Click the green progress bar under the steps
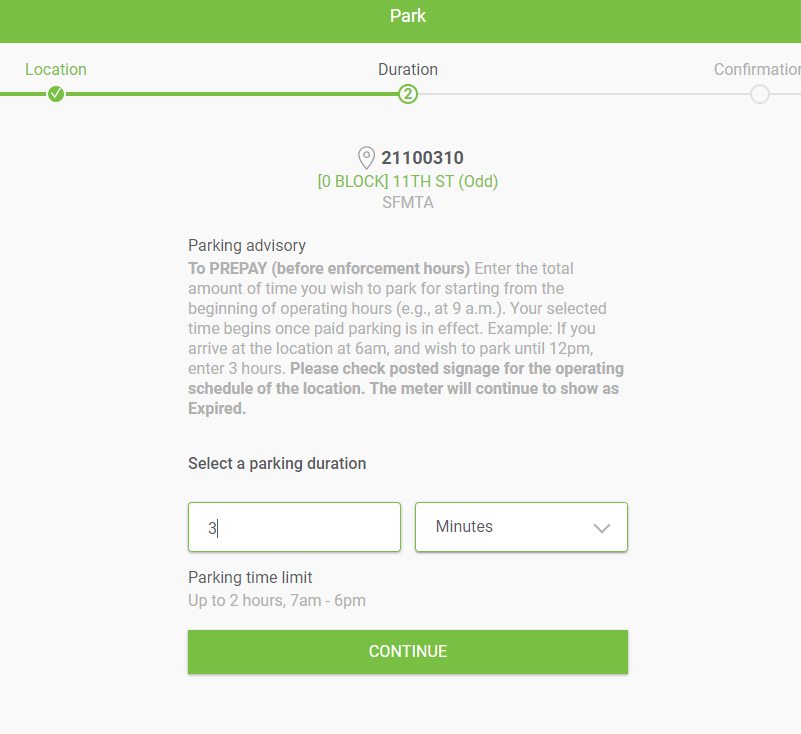 (230, 94)
